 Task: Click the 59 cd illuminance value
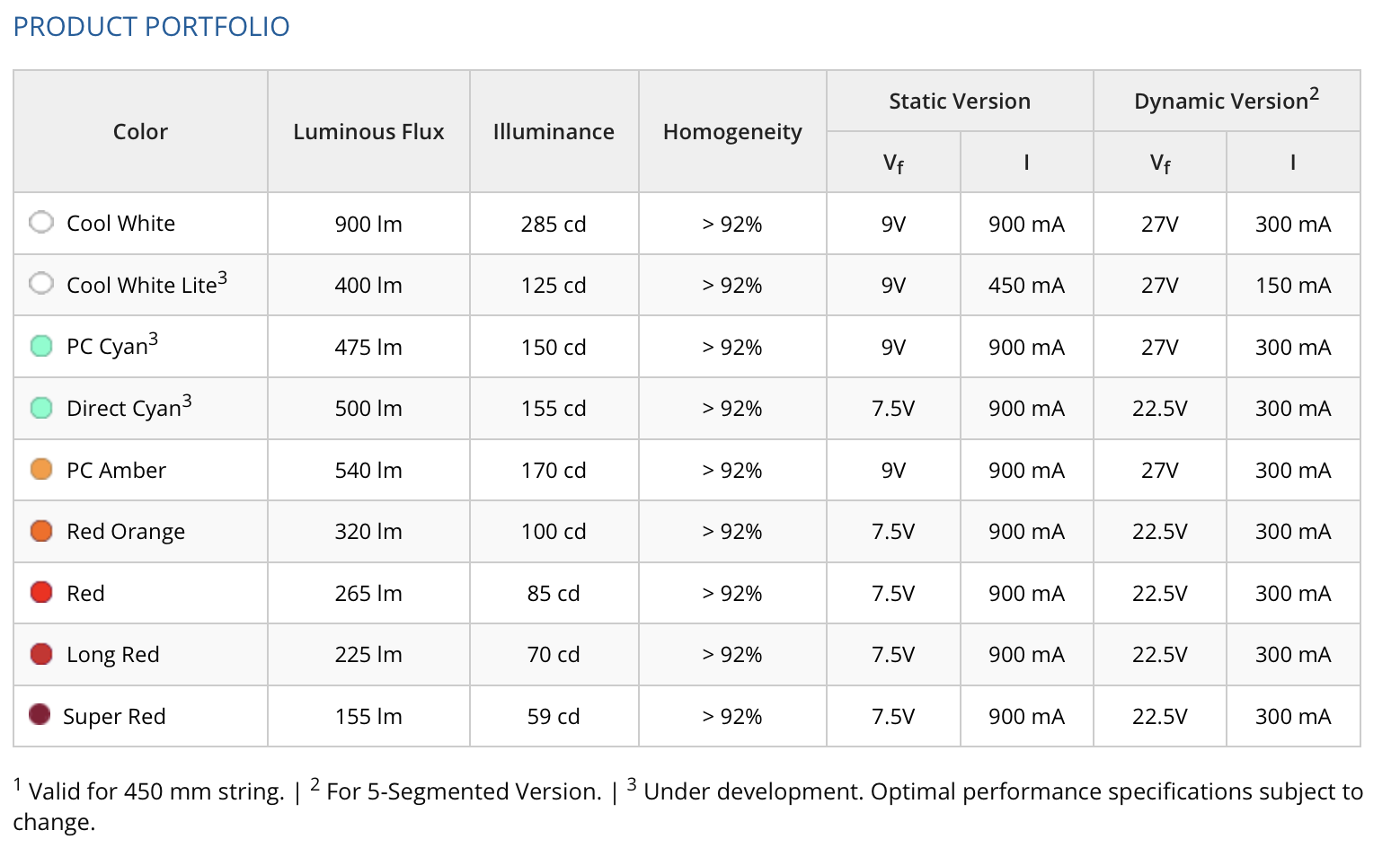554,716
